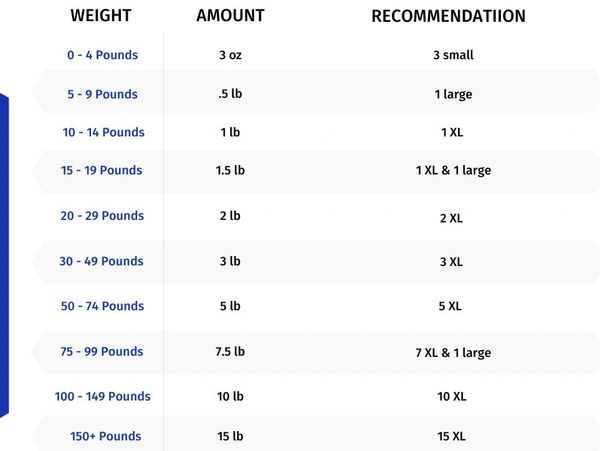Click the 1 XL & 1 large recommendation
Viewport: 600px width, 451px height.
point(453,171)
